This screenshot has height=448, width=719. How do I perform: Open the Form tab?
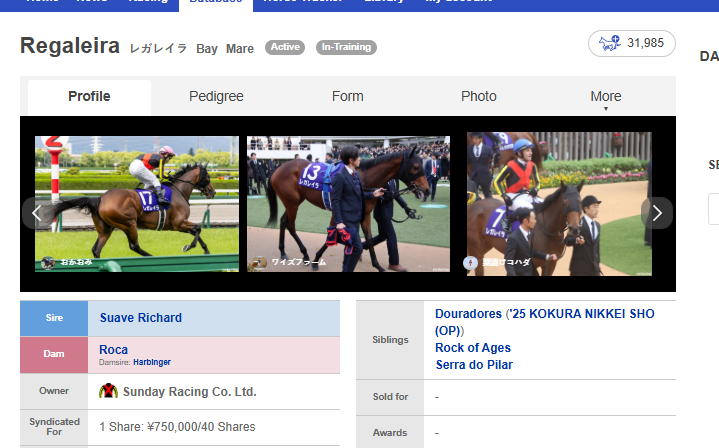pyautogui.click(x=348, y=96)
